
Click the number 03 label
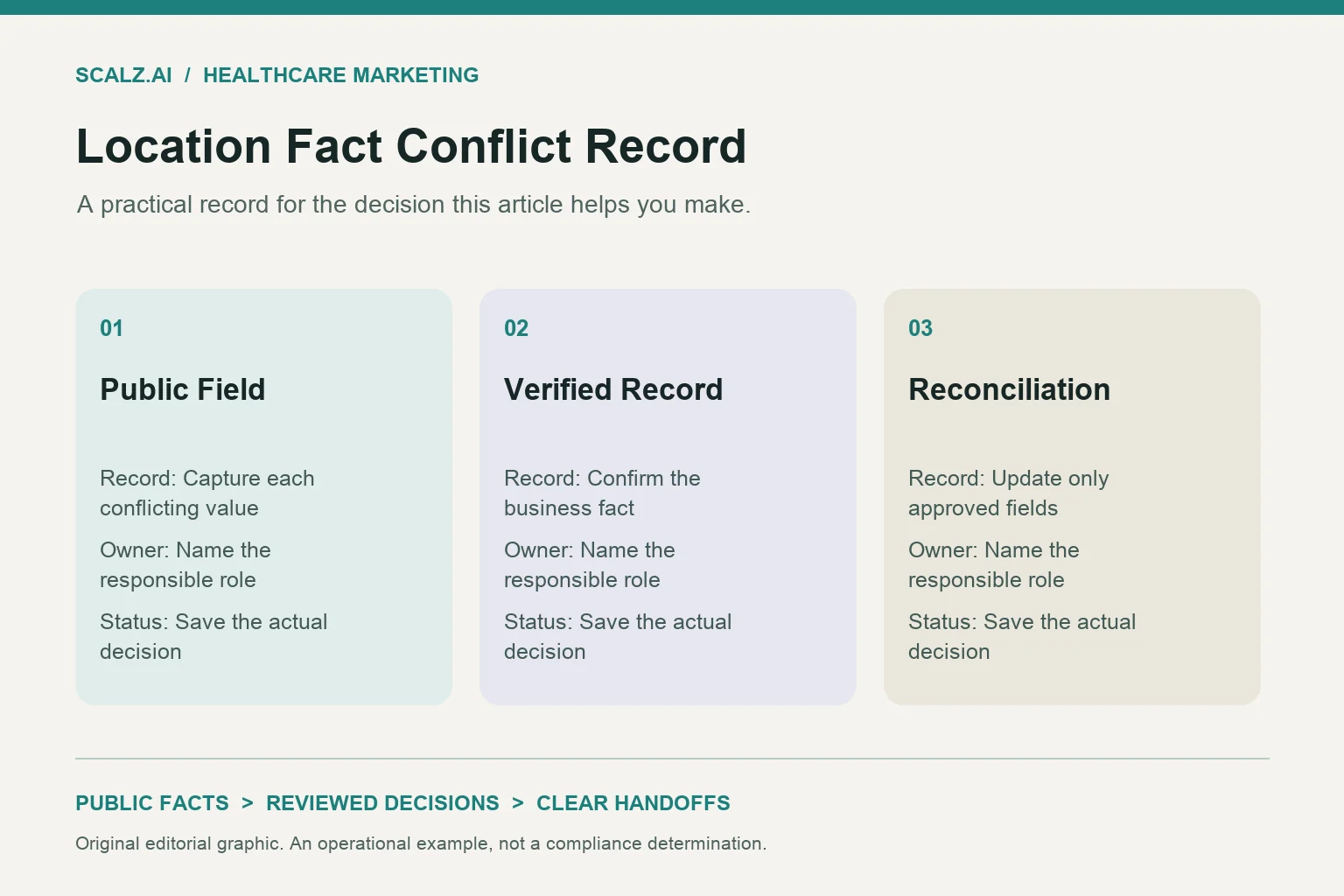click(920, 328)
